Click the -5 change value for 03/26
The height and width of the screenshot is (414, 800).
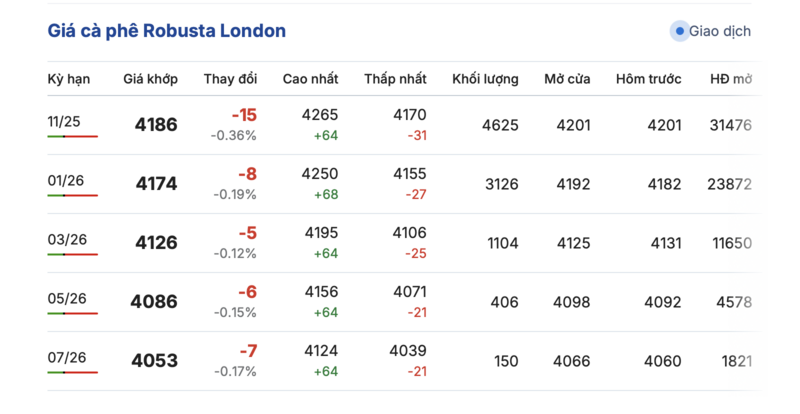246,233
